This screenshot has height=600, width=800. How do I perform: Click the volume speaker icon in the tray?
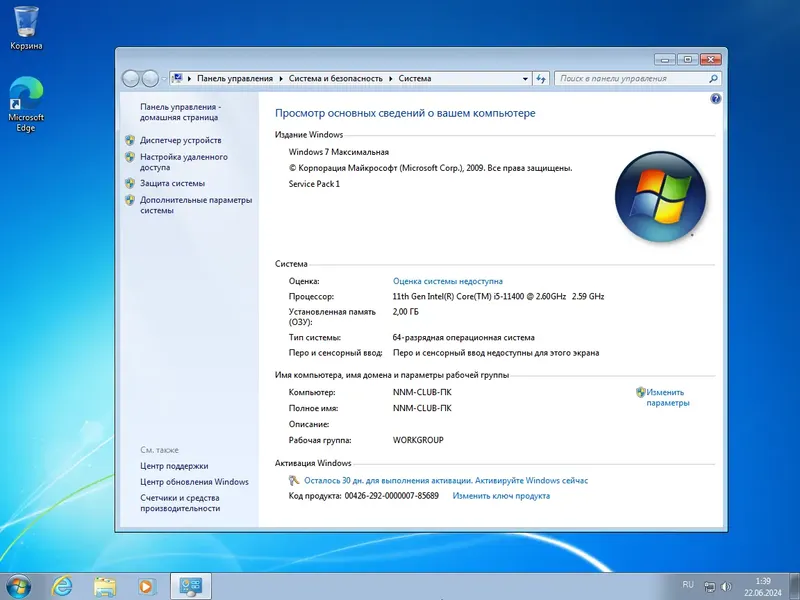tap(725, 588)
